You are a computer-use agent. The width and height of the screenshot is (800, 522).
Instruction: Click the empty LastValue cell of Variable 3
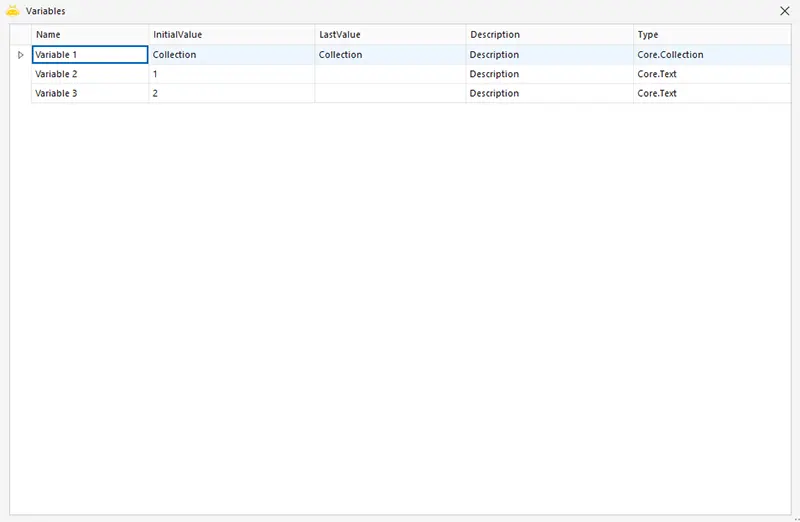pos(390,93)
